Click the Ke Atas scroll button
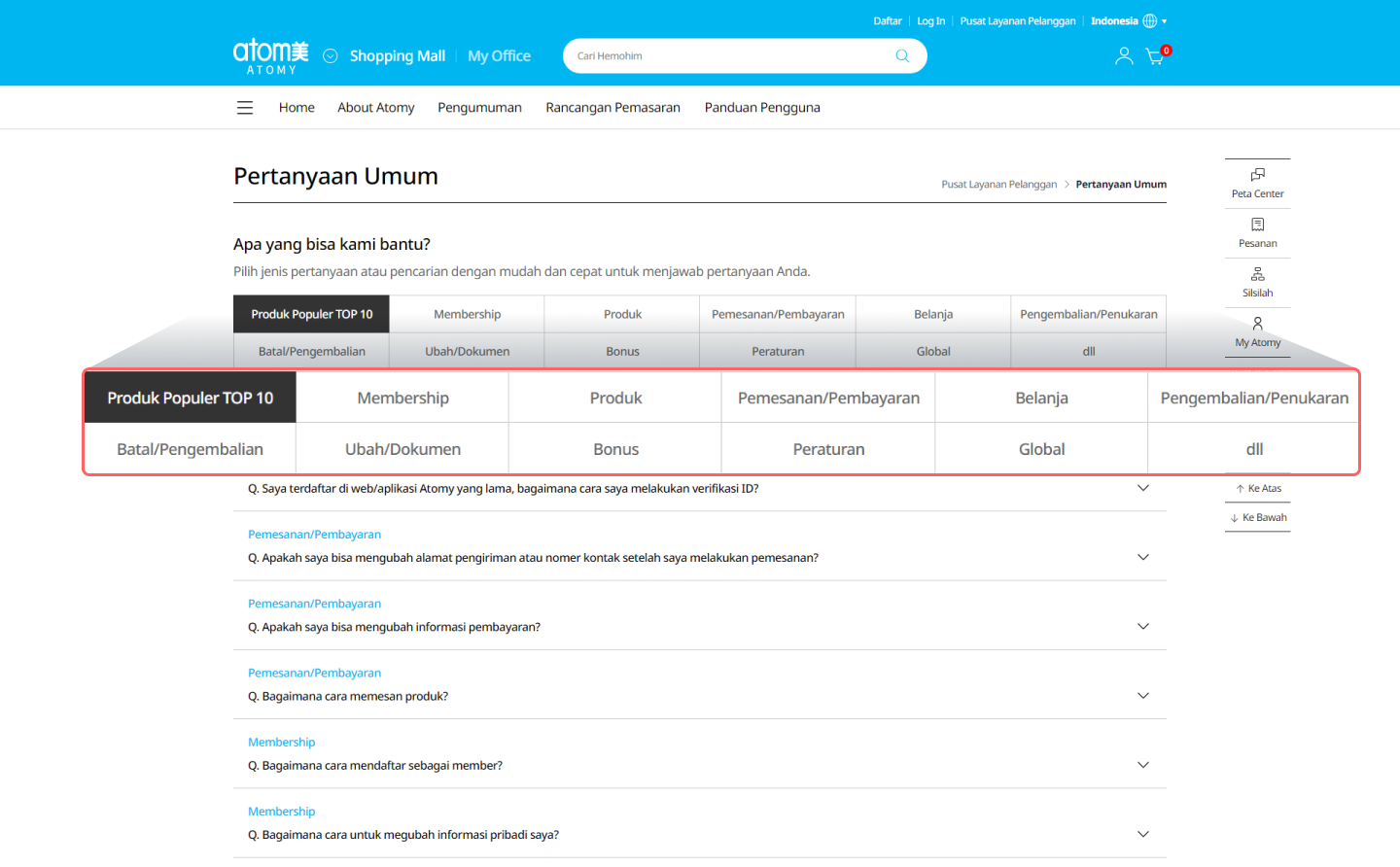1400x867 pixels. click(1258, 488)
